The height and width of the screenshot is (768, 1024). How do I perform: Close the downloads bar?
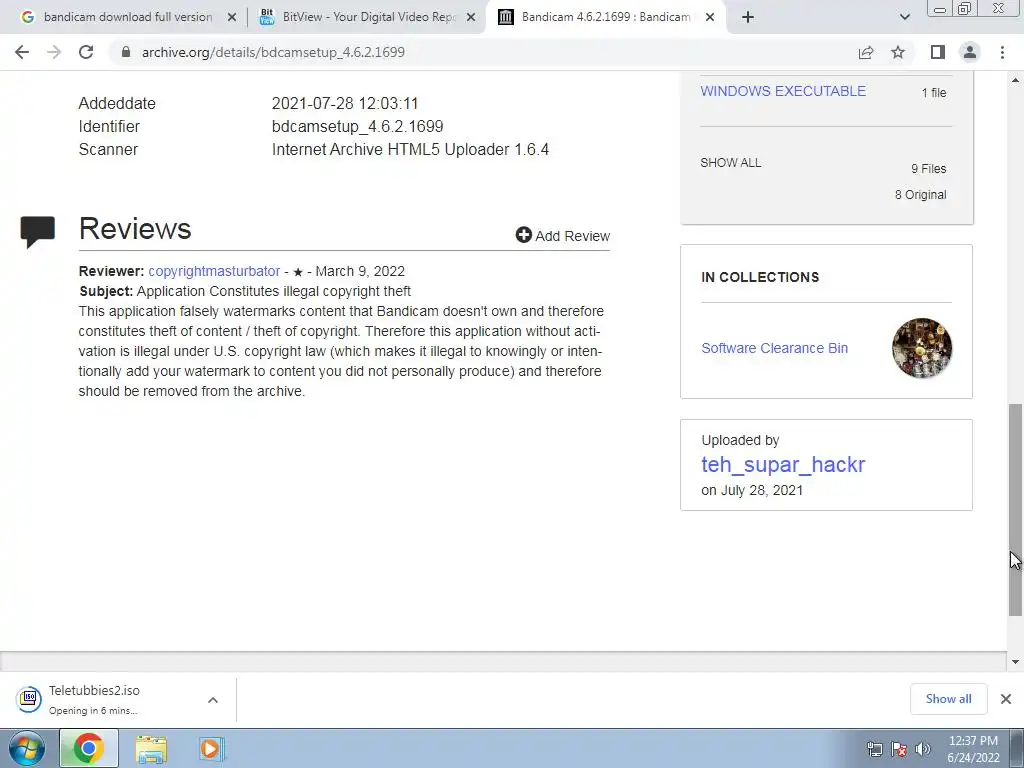click(x=1006, y=699)
